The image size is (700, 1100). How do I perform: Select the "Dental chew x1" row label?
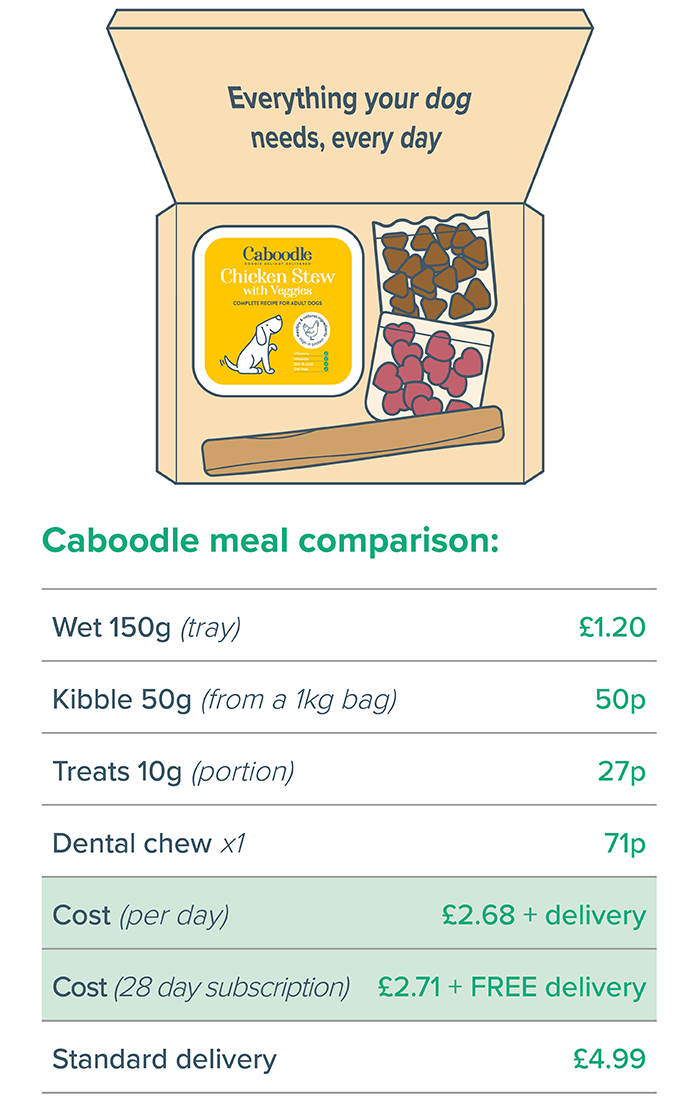[x=148, y=843]
